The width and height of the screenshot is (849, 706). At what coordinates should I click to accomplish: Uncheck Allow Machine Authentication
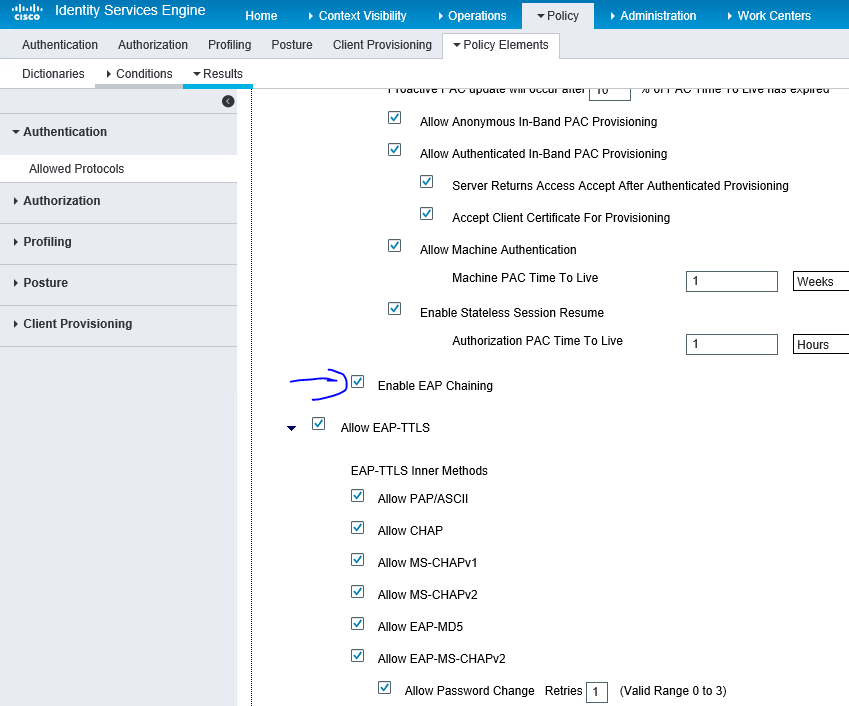point(395,245)
